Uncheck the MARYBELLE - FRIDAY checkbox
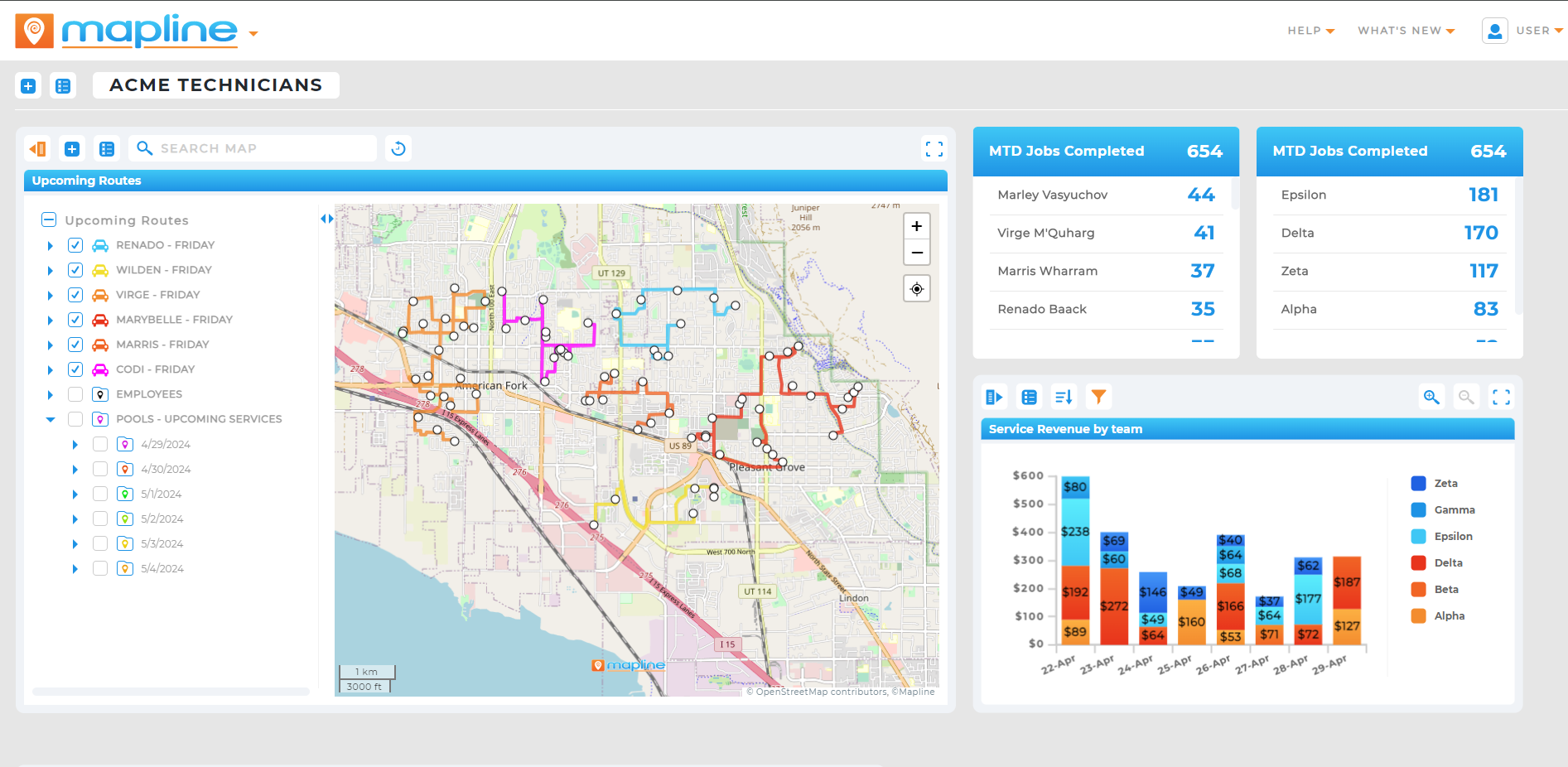 point(75,320)
